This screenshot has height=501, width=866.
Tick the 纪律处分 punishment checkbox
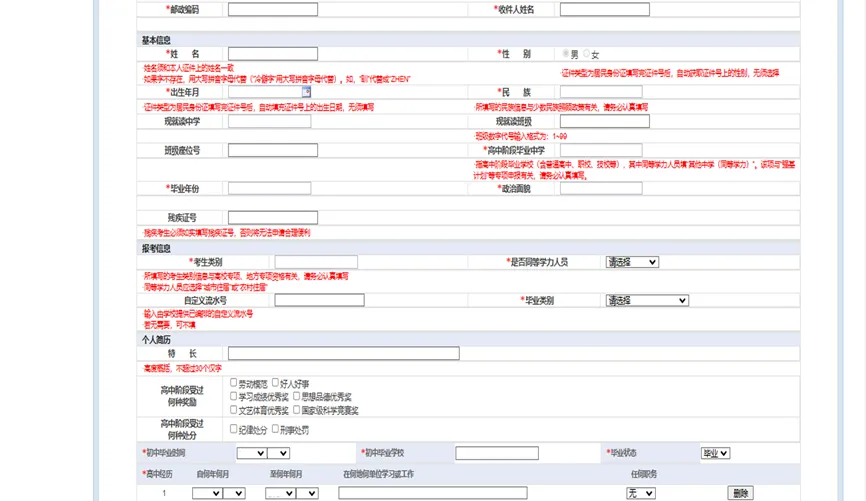pyautogui.click(x=234, y=429)
